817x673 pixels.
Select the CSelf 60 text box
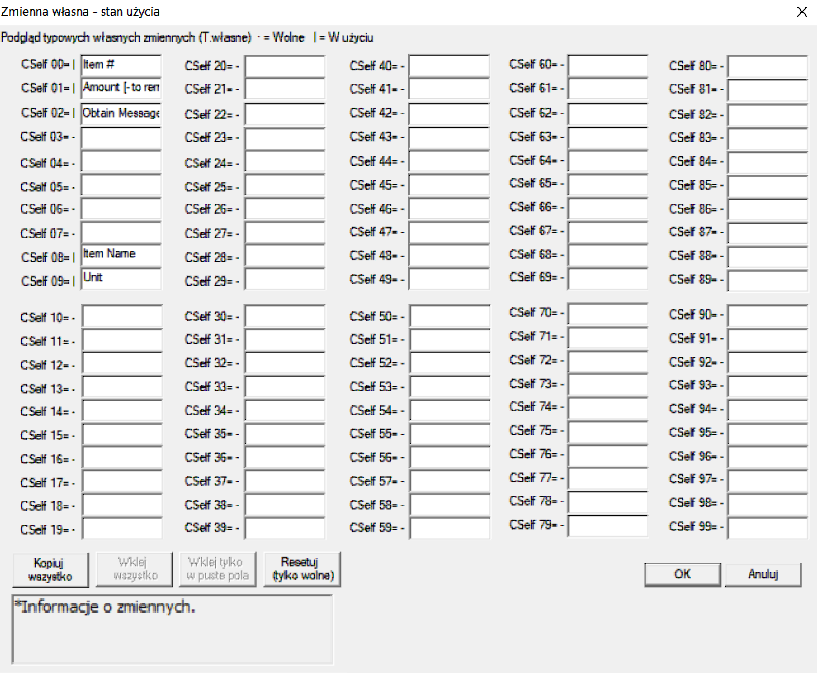(x=608, y=65)
